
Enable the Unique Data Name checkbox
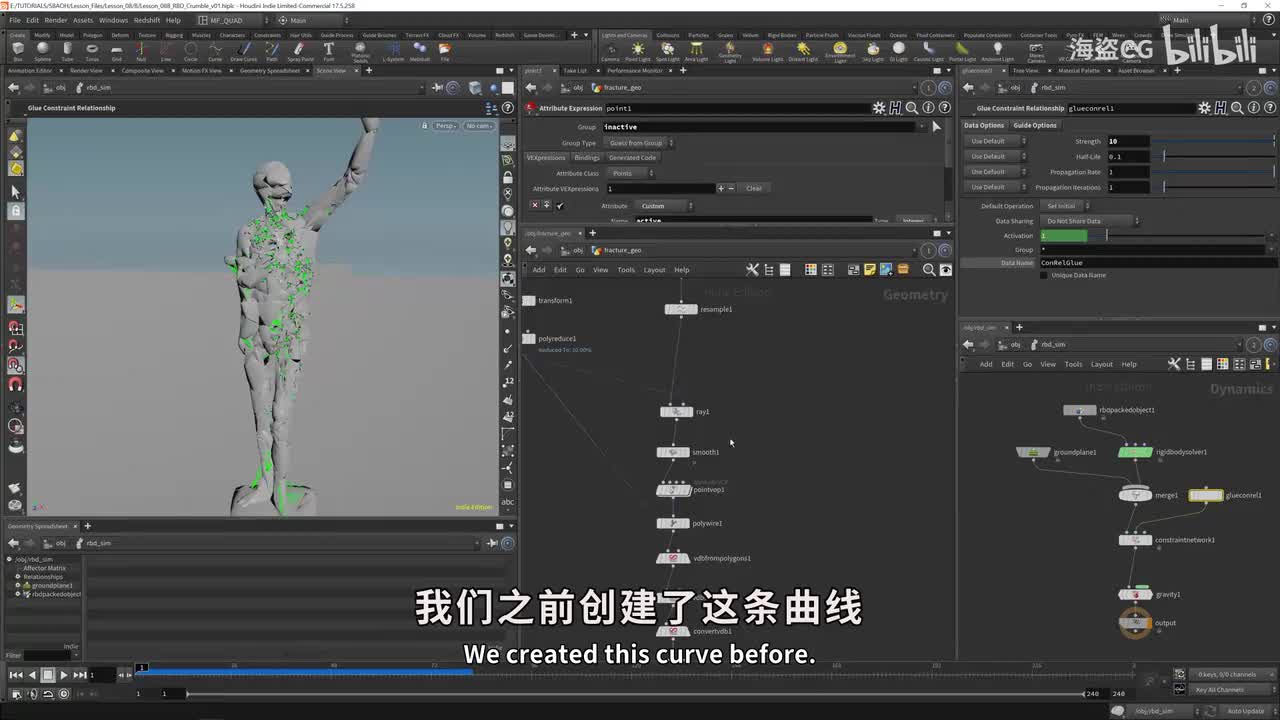pos(1044,275)
